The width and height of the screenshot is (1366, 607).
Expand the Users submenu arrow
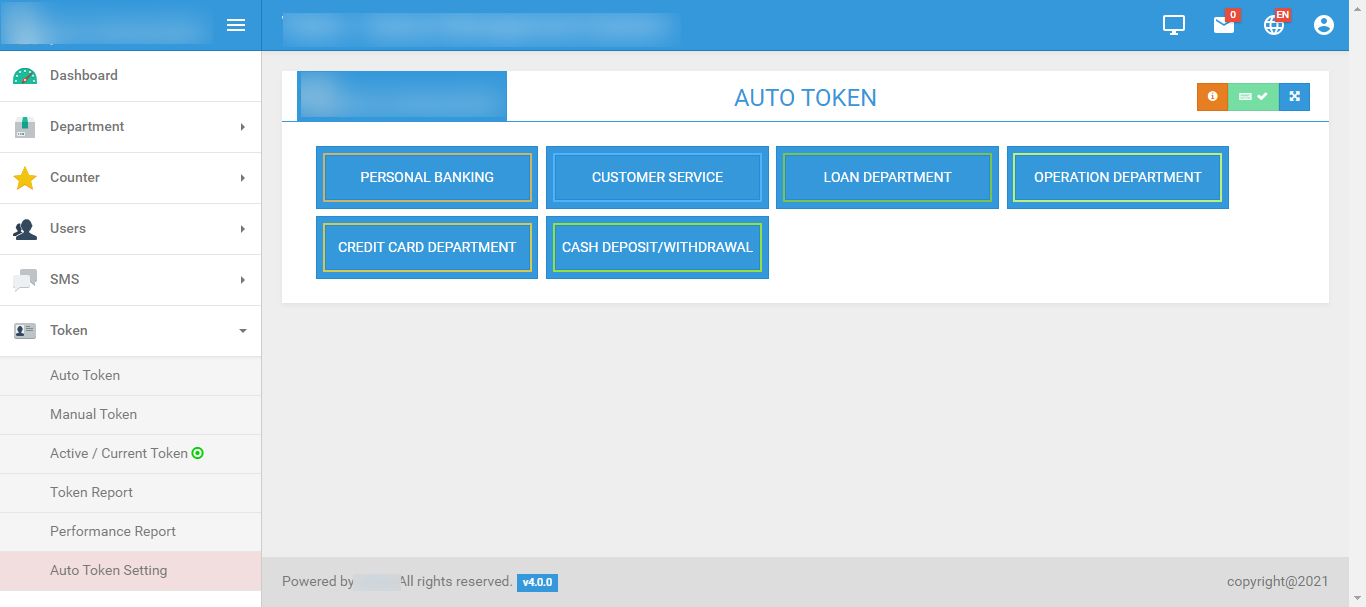pyautogui.click(x=242, y=229)
